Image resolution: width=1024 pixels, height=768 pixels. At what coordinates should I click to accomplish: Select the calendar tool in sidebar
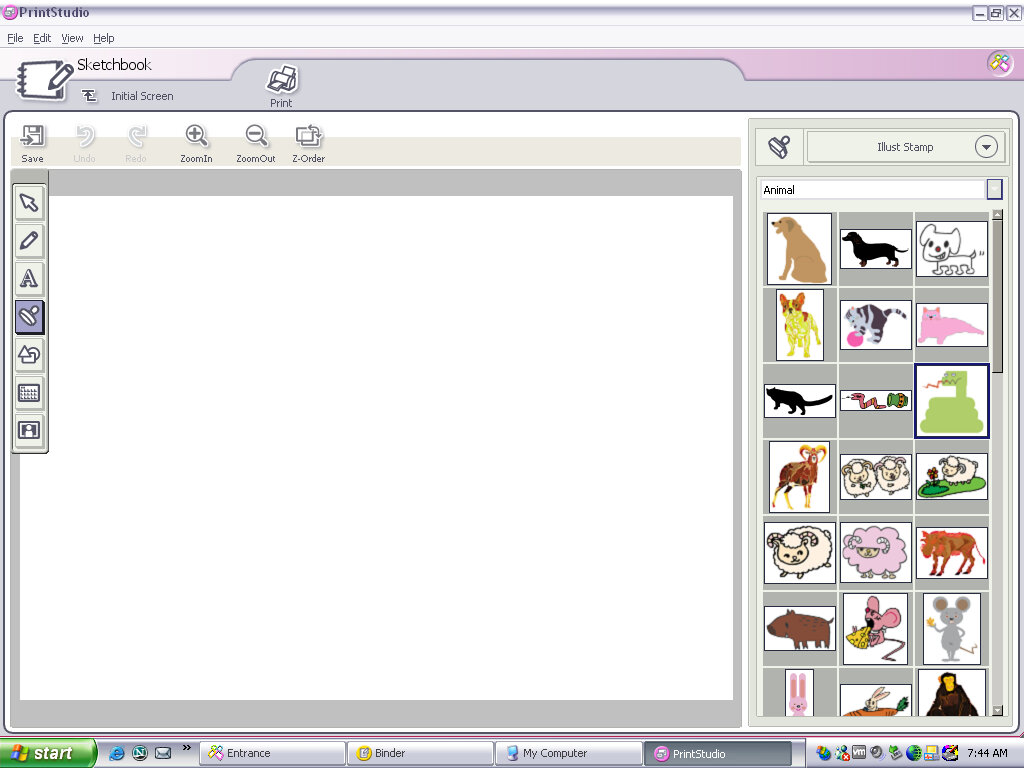pos(29,393)
